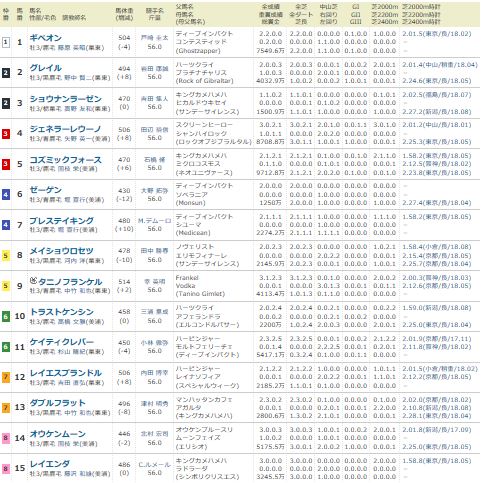Open horse page for コズミックフォース
Image resolution: width=482 pixels, height=483 pixels.
[x=66, y=160]
